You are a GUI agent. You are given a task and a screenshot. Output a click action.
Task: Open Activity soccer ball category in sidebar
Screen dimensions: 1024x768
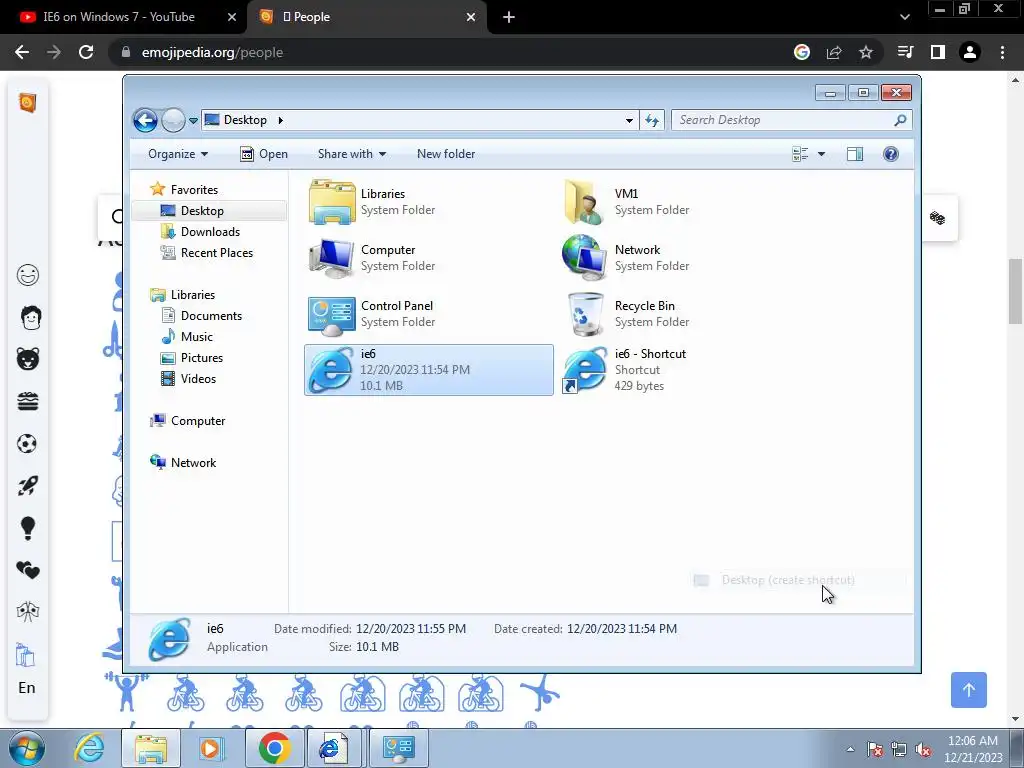click(27, 444)
